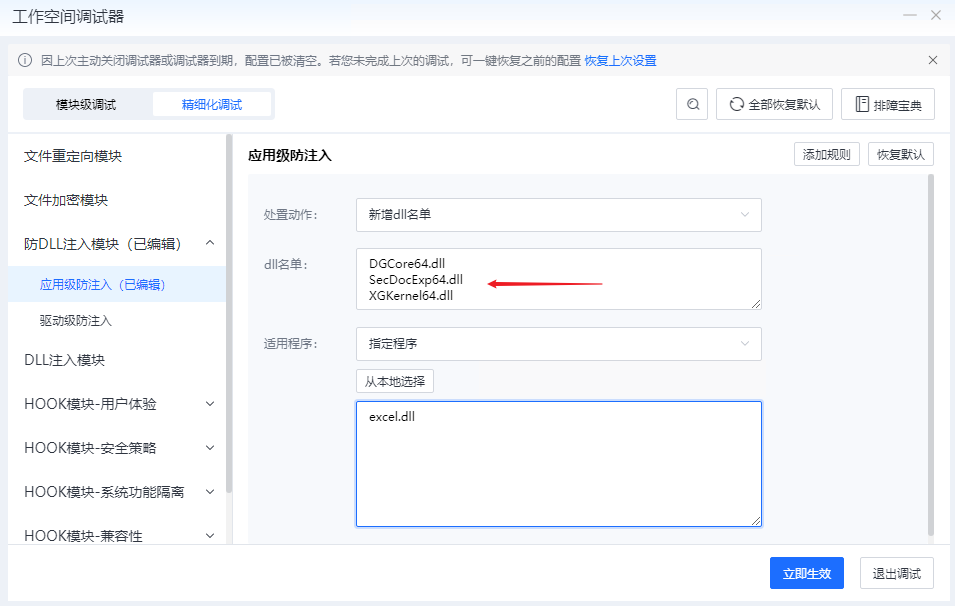Click the search magnifier icon button
955x606 pixels.
(692, 104)
